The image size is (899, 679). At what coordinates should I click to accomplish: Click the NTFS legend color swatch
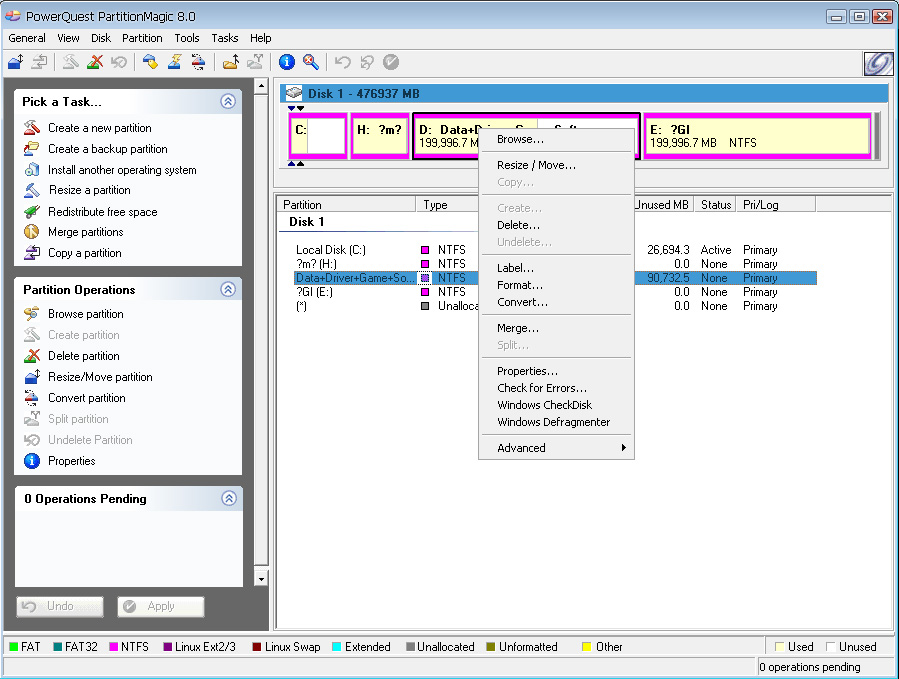click(x=114, y=647)
